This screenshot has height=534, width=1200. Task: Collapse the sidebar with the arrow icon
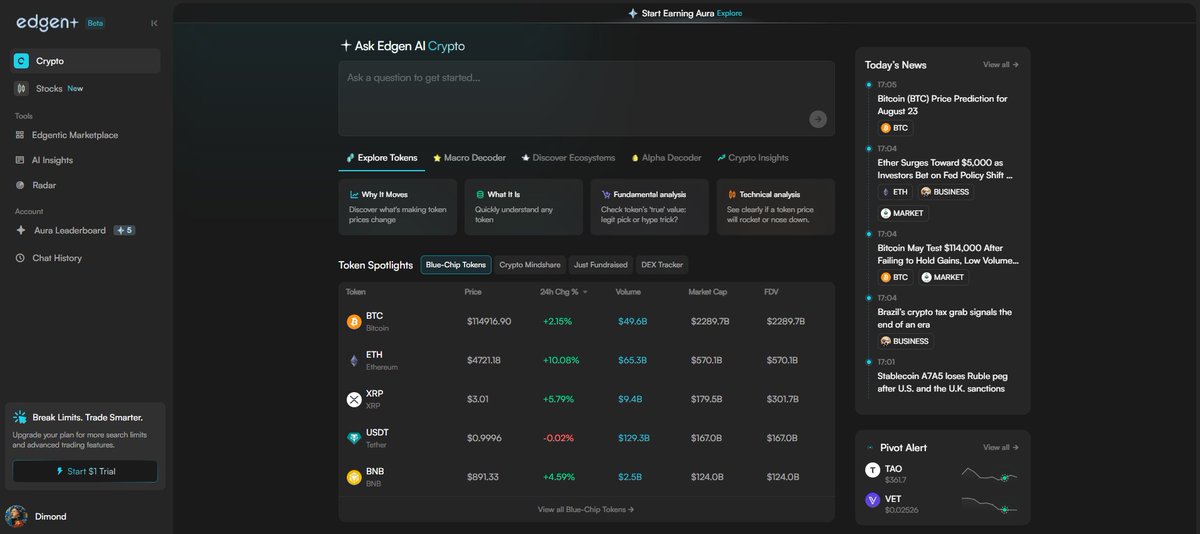pyautogui.click(x=154, y=23)
